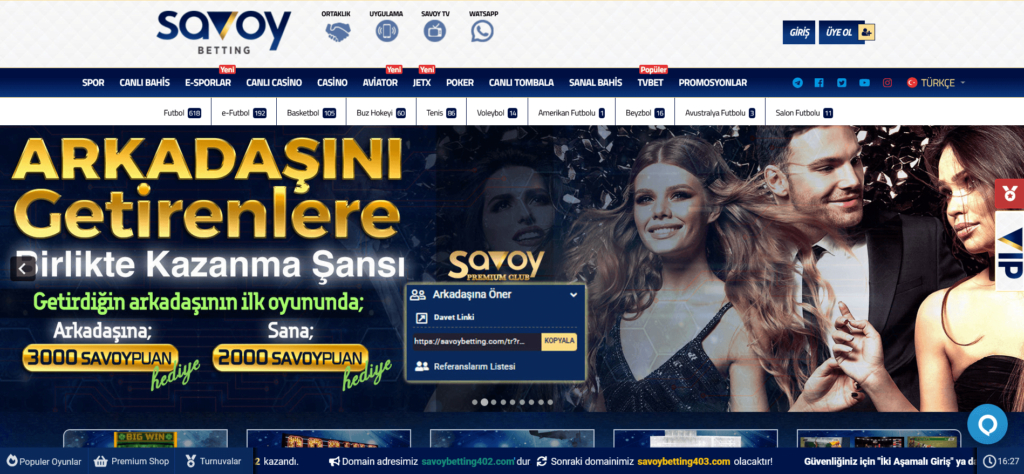
Task: Click the 3000 SAVOYPUAN banner badge
Action: pos(100,358)
